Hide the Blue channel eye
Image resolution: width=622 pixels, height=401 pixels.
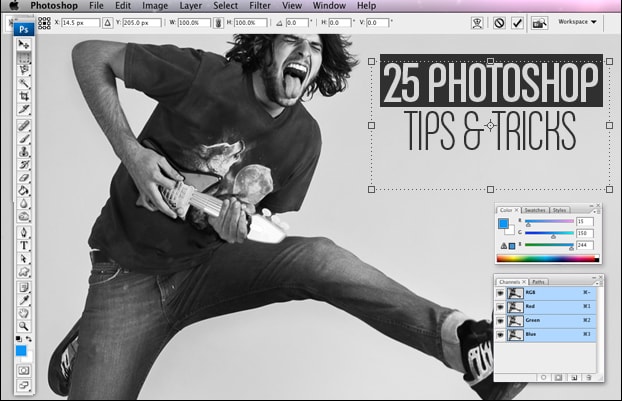pyautogui.click(x=500, y=335)
